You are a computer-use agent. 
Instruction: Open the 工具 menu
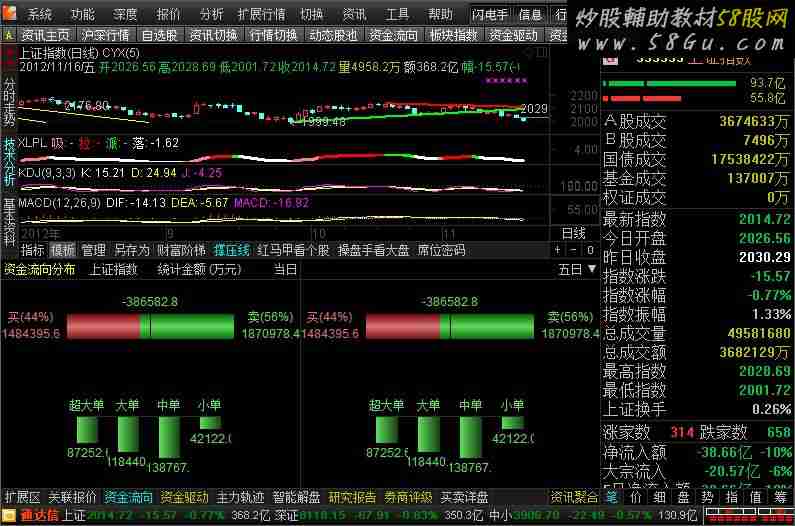pyautogui.click(x=397, y=15)
